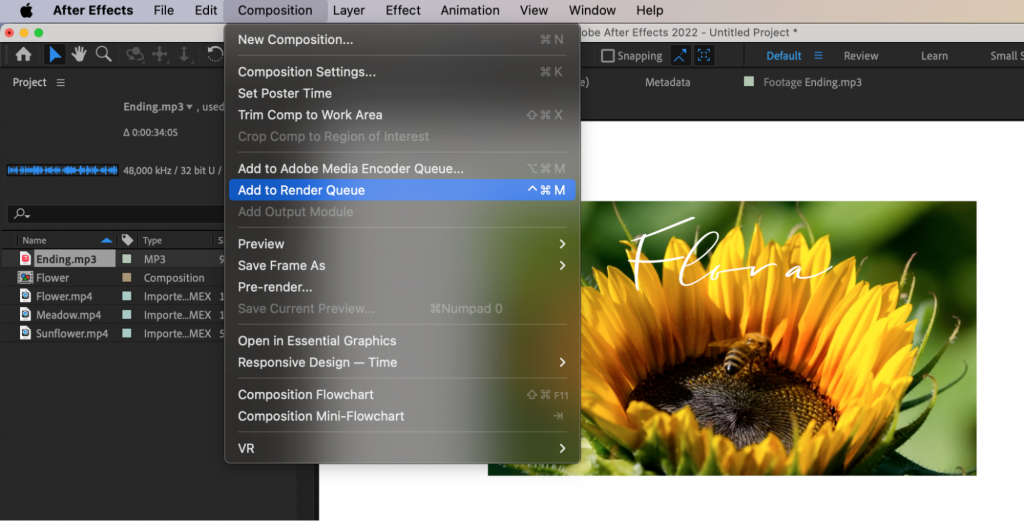Open the Learn workspace
Viewport: 1024px width, 521px height.
pos(934,56)
